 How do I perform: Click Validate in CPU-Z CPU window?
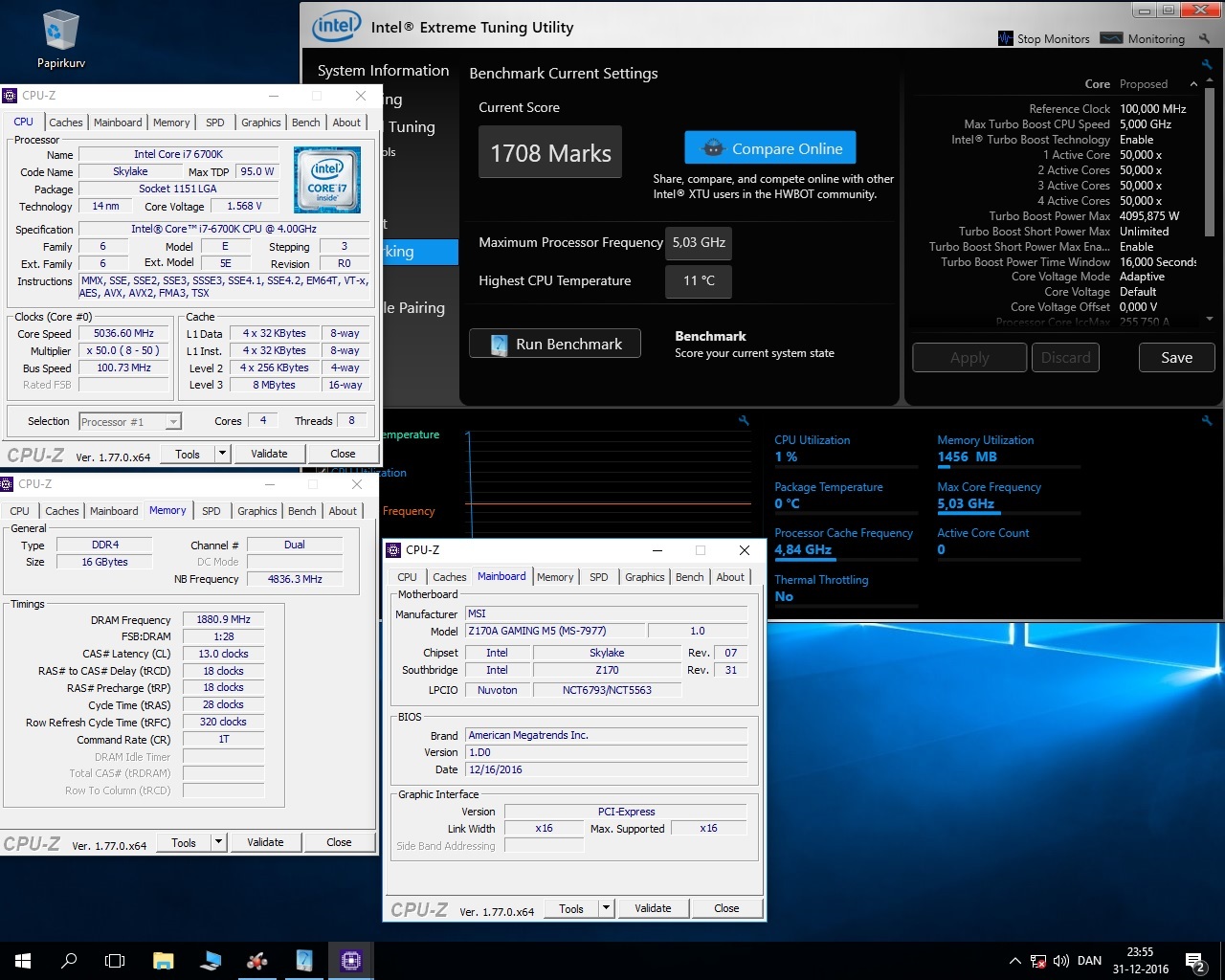[x=269, y=454]
